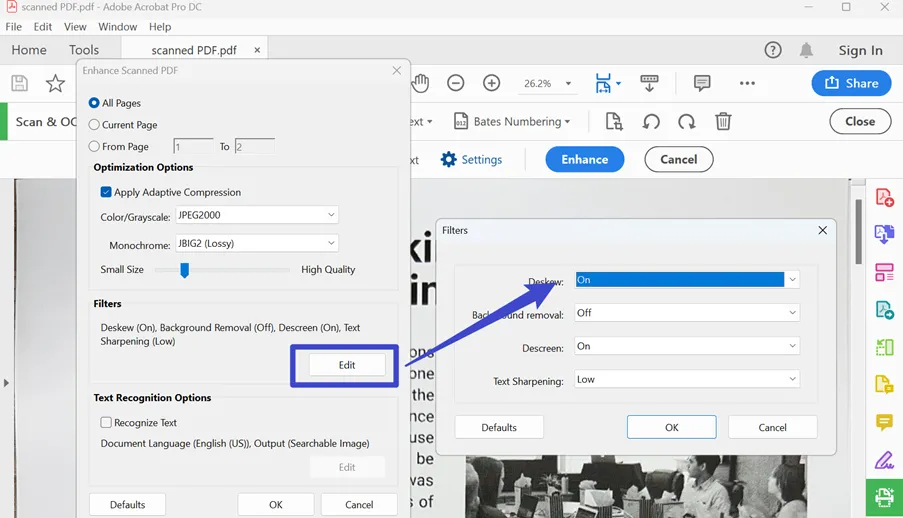Viewport: 903px width, 518px height.
Task: Check the Recognize Text checkbox
Action: (x=106, y=422)
